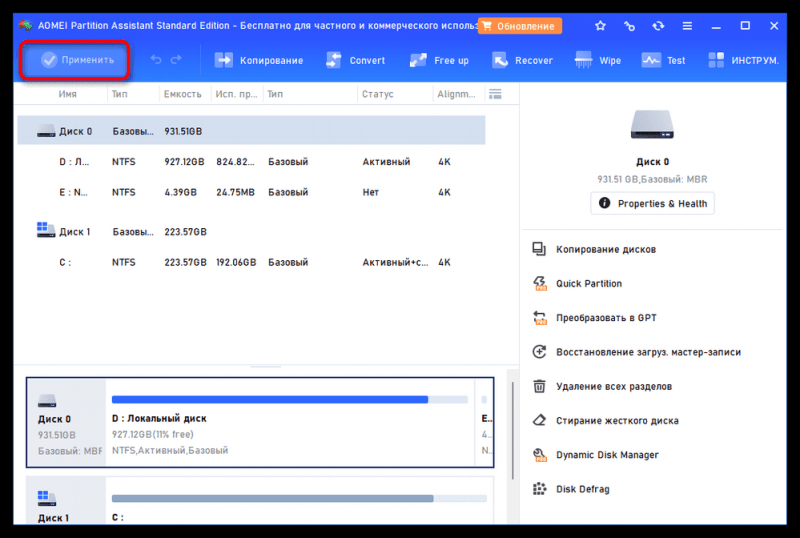This screenshot has height=538, width=800.
Task: Click the orange Обновление upgrade button
Action: [520, 26]
